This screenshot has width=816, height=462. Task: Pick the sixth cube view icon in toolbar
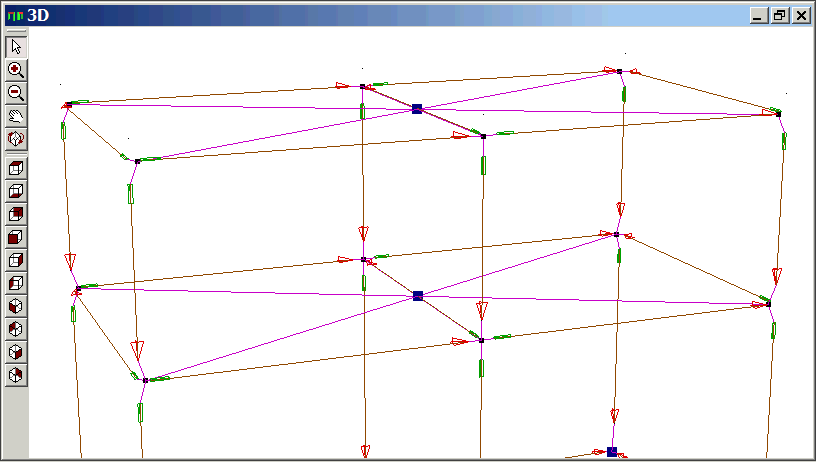(x=16, y=283)
